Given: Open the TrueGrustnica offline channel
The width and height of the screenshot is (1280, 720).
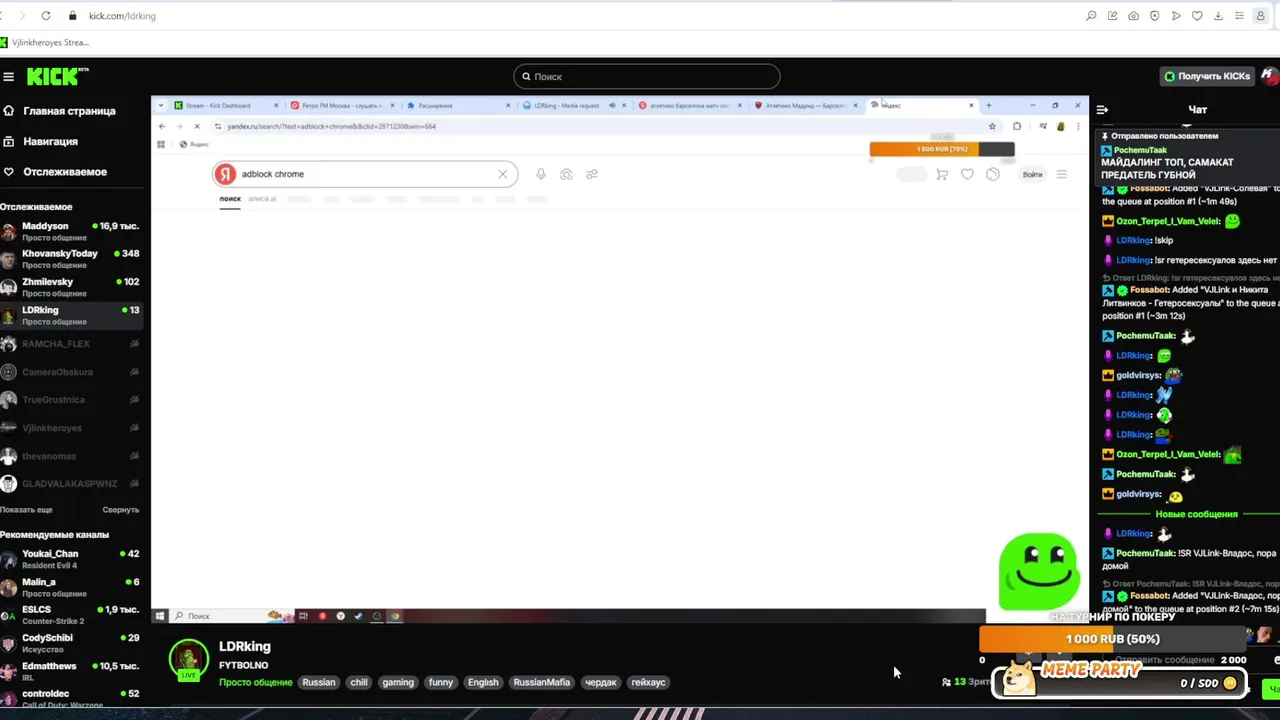Looking at the screenshot, I should [71, 400].
